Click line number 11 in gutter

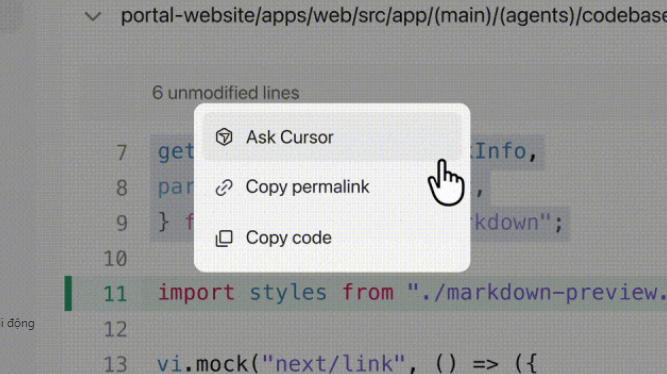[x=115, y=294]
